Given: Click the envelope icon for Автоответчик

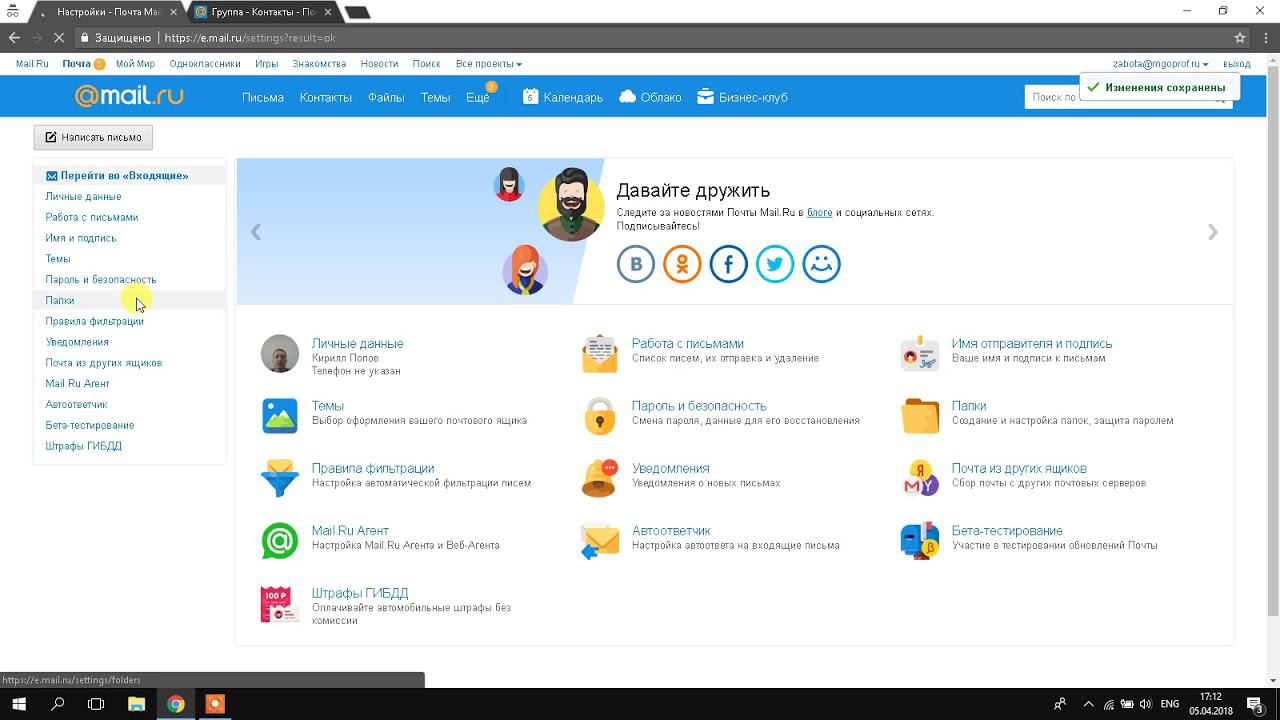Looking at the screenshot, I should coord(600,541).
